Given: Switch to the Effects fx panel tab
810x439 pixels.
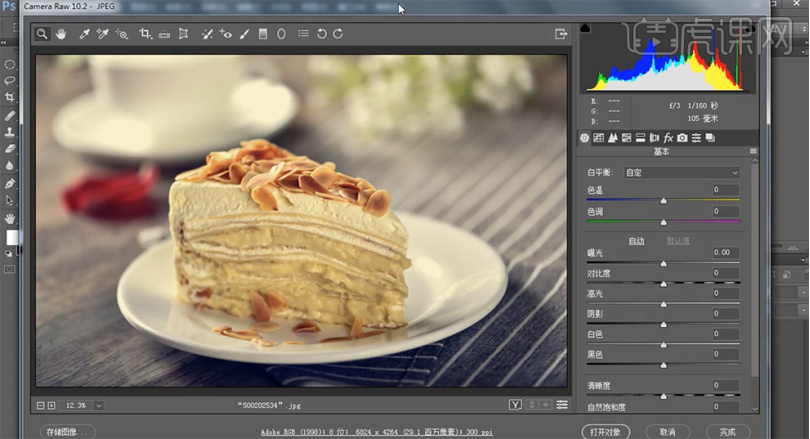Looking at the screenshot, I should pos(668,138).
